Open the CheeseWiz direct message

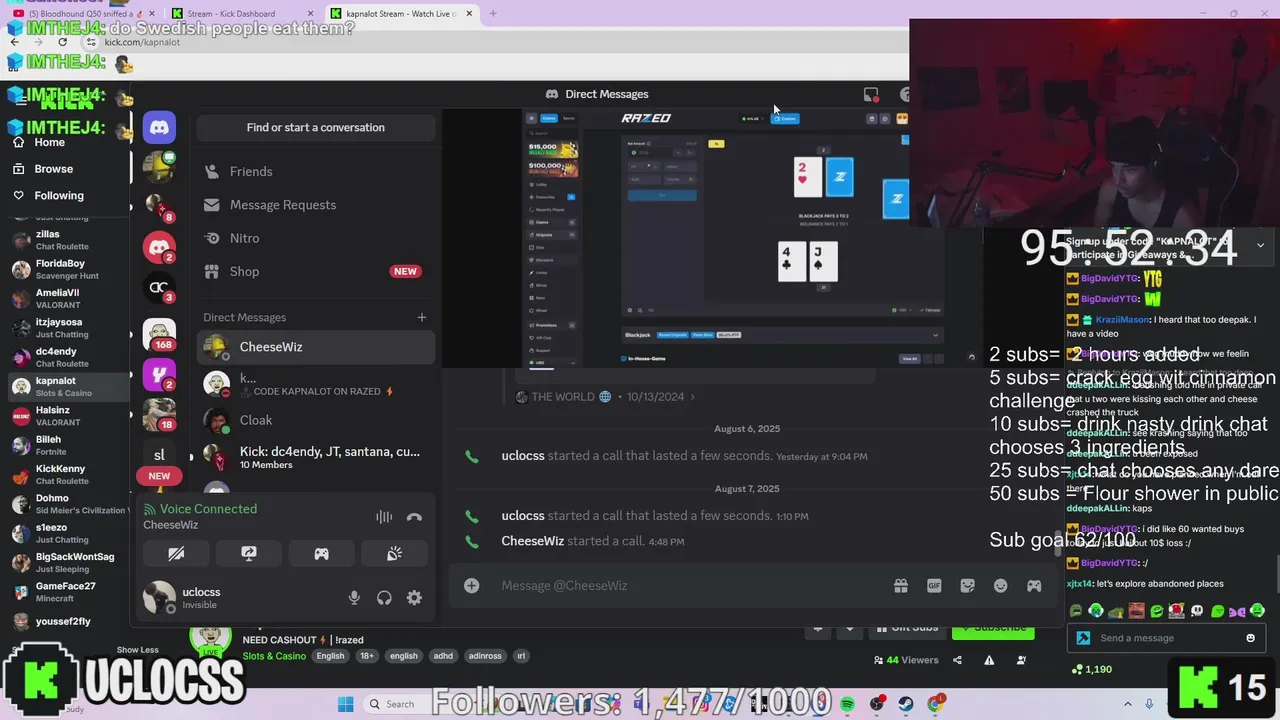tap(315, 347)
